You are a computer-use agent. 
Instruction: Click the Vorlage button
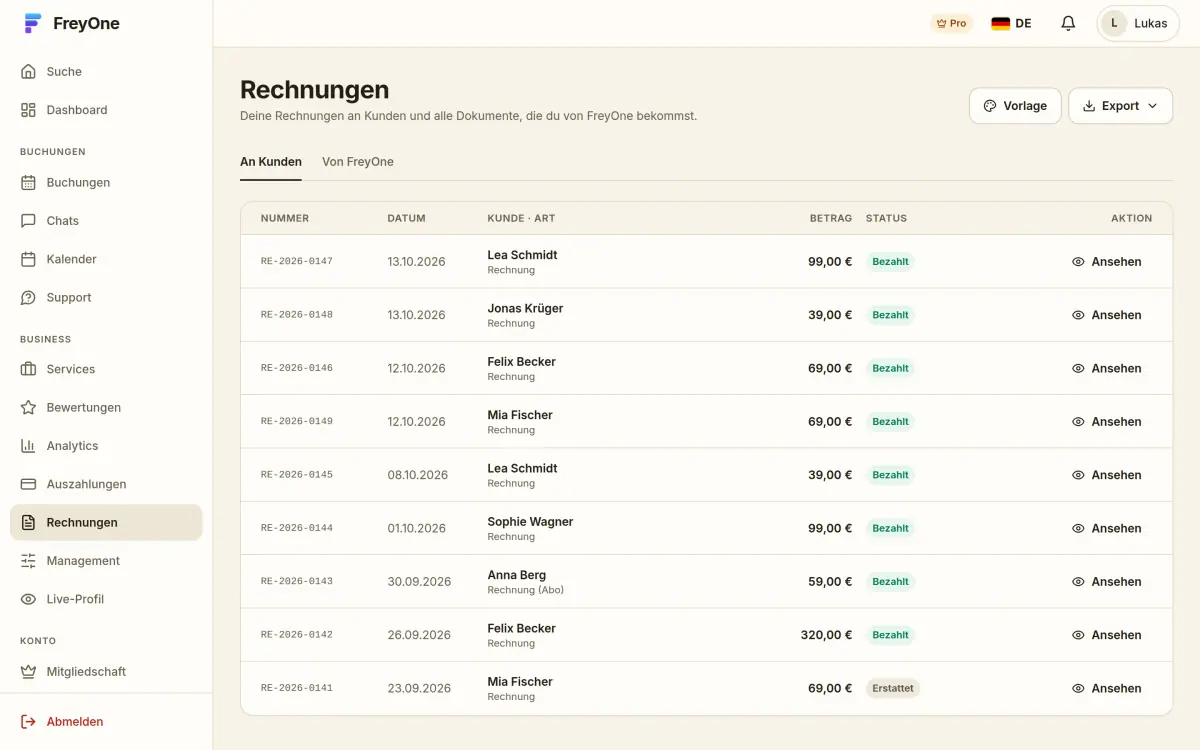(x=1015, y=106)
